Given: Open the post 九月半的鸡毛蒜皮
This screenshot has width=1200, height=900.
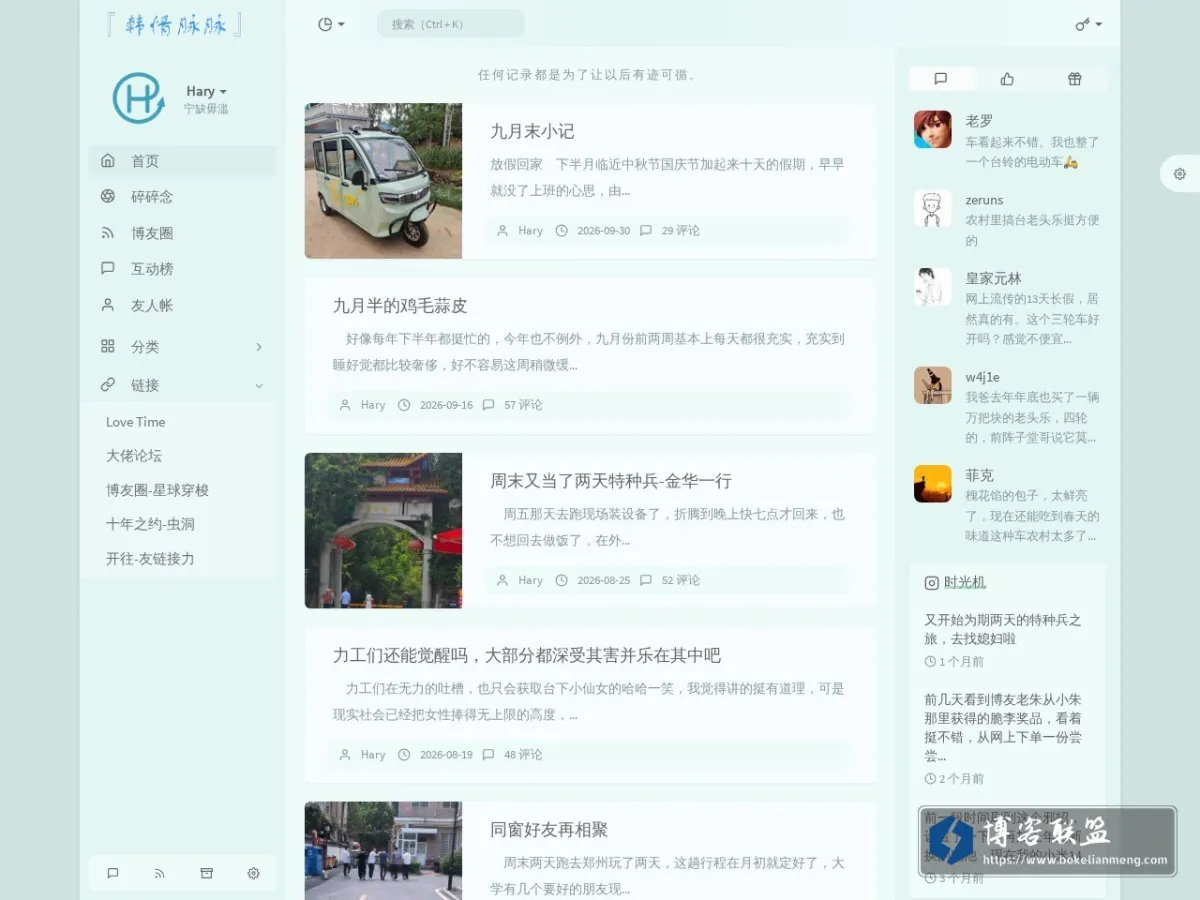Looking at the screenshot, I should [x=400, y=306].
